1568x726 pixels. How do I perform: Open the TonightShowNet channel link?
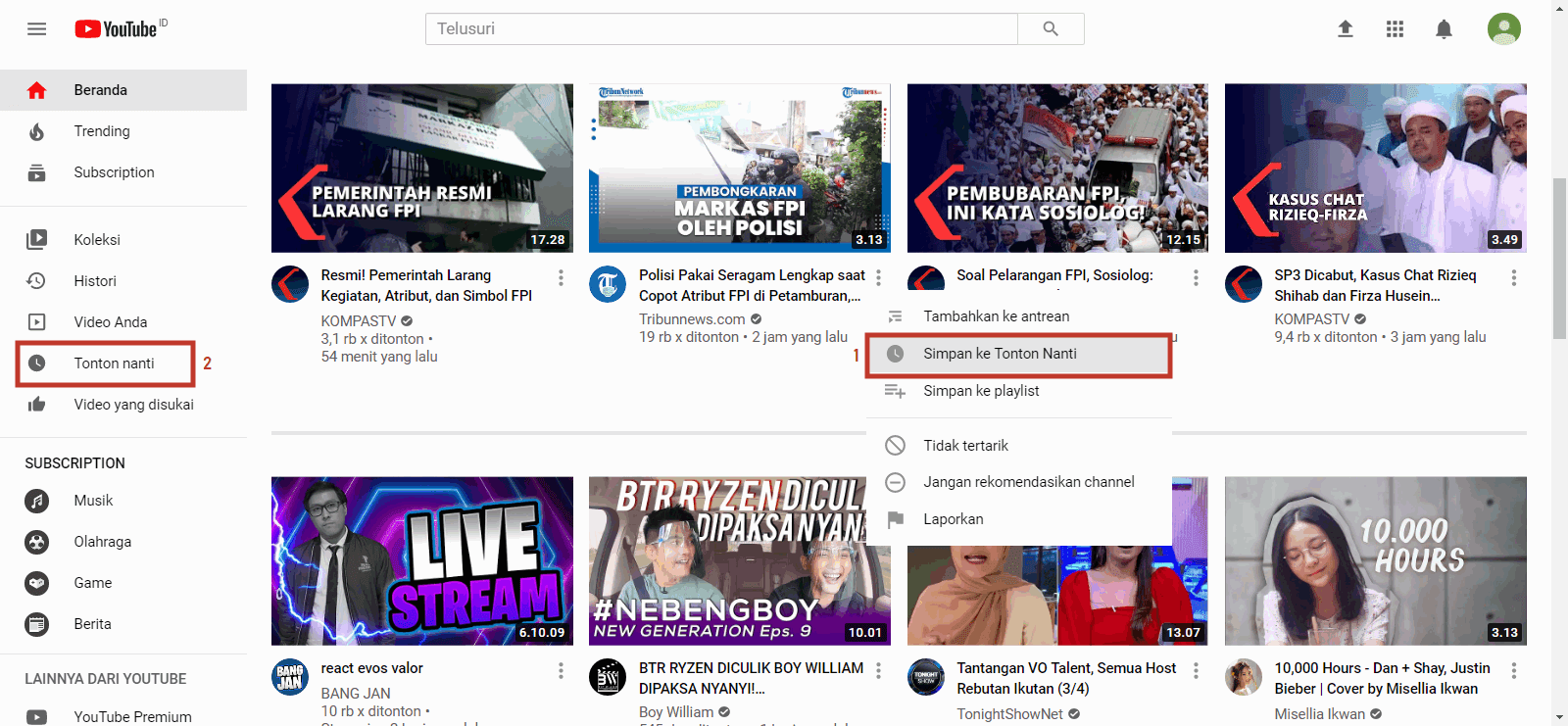coord(1009,714)
